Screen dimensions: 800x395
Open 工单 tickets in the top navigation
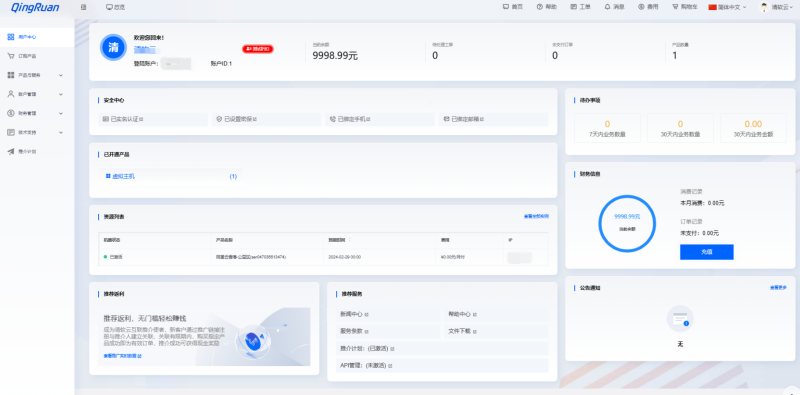click(581, 7)
